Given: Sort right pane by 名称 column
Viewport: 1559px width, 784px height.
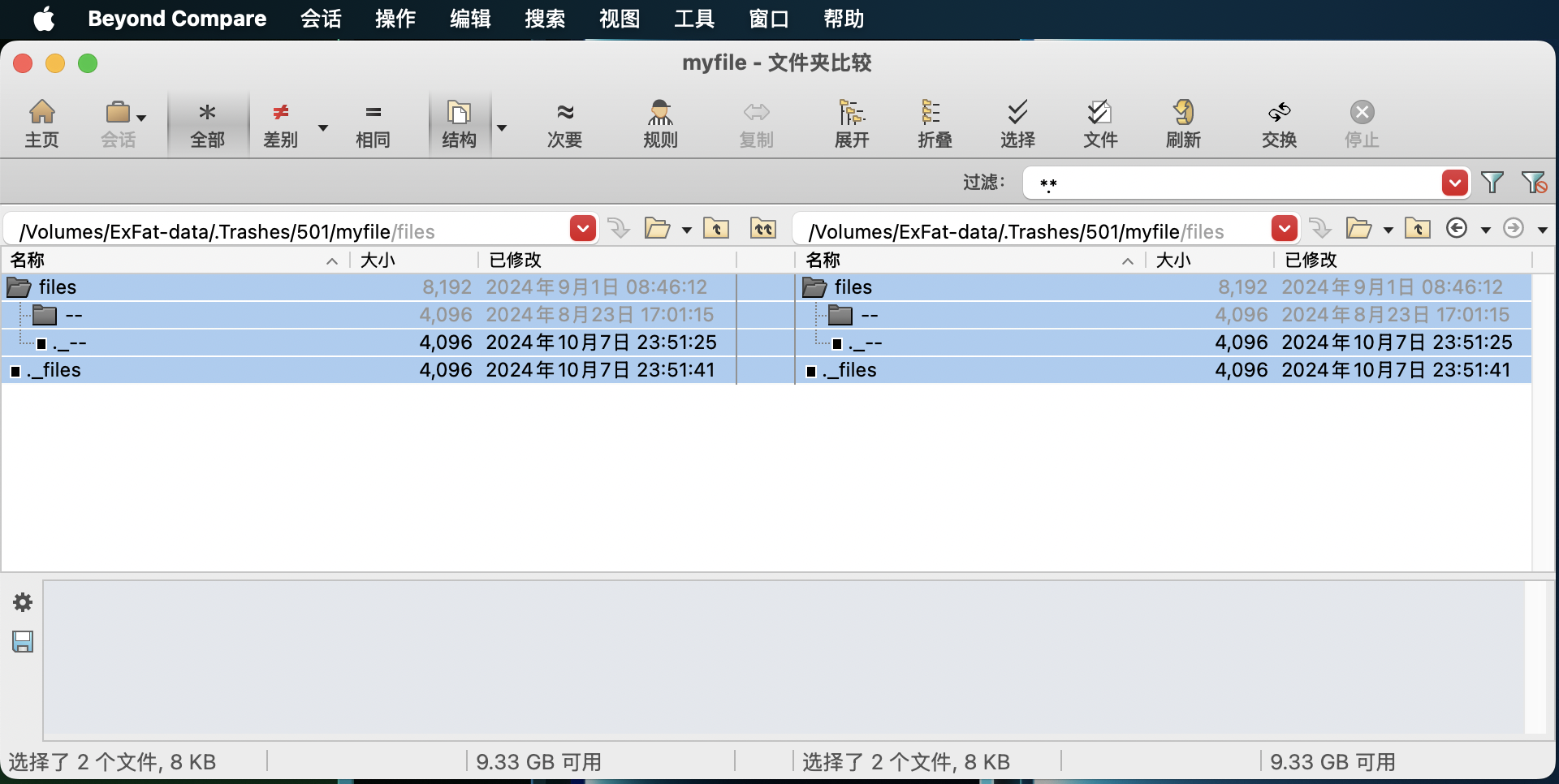Looking at the screenshot, I should coord(971,260).
